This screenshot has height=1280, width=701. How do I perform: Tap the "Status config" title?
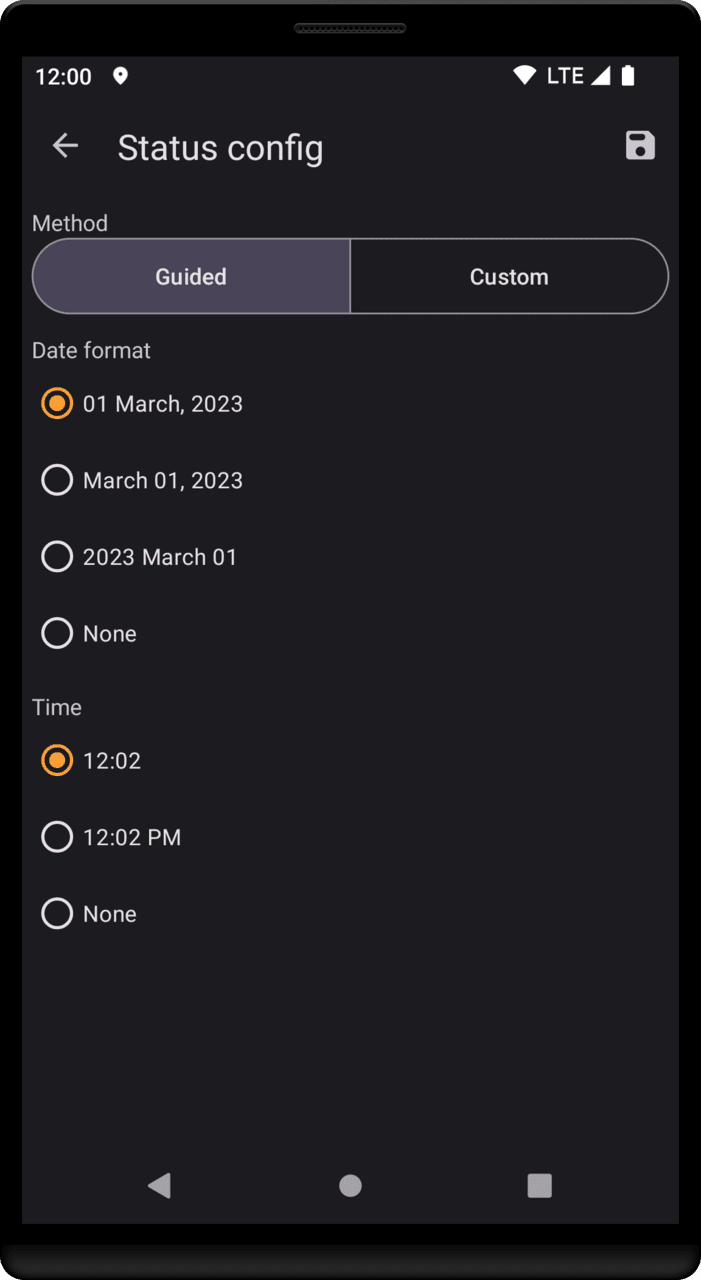point(220,148)
